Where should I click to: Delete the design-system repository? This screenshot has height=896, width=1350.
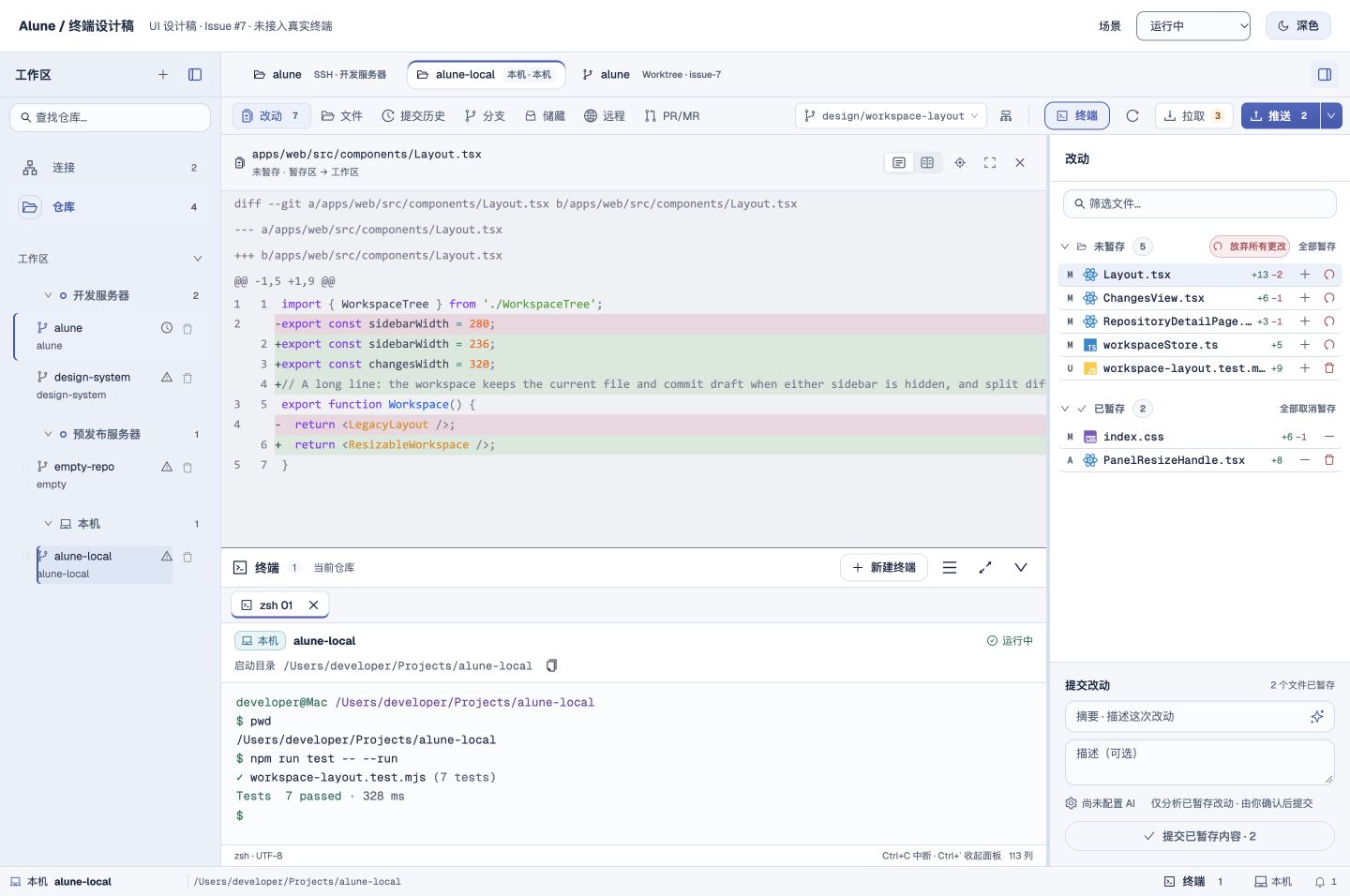pos(187,378)
